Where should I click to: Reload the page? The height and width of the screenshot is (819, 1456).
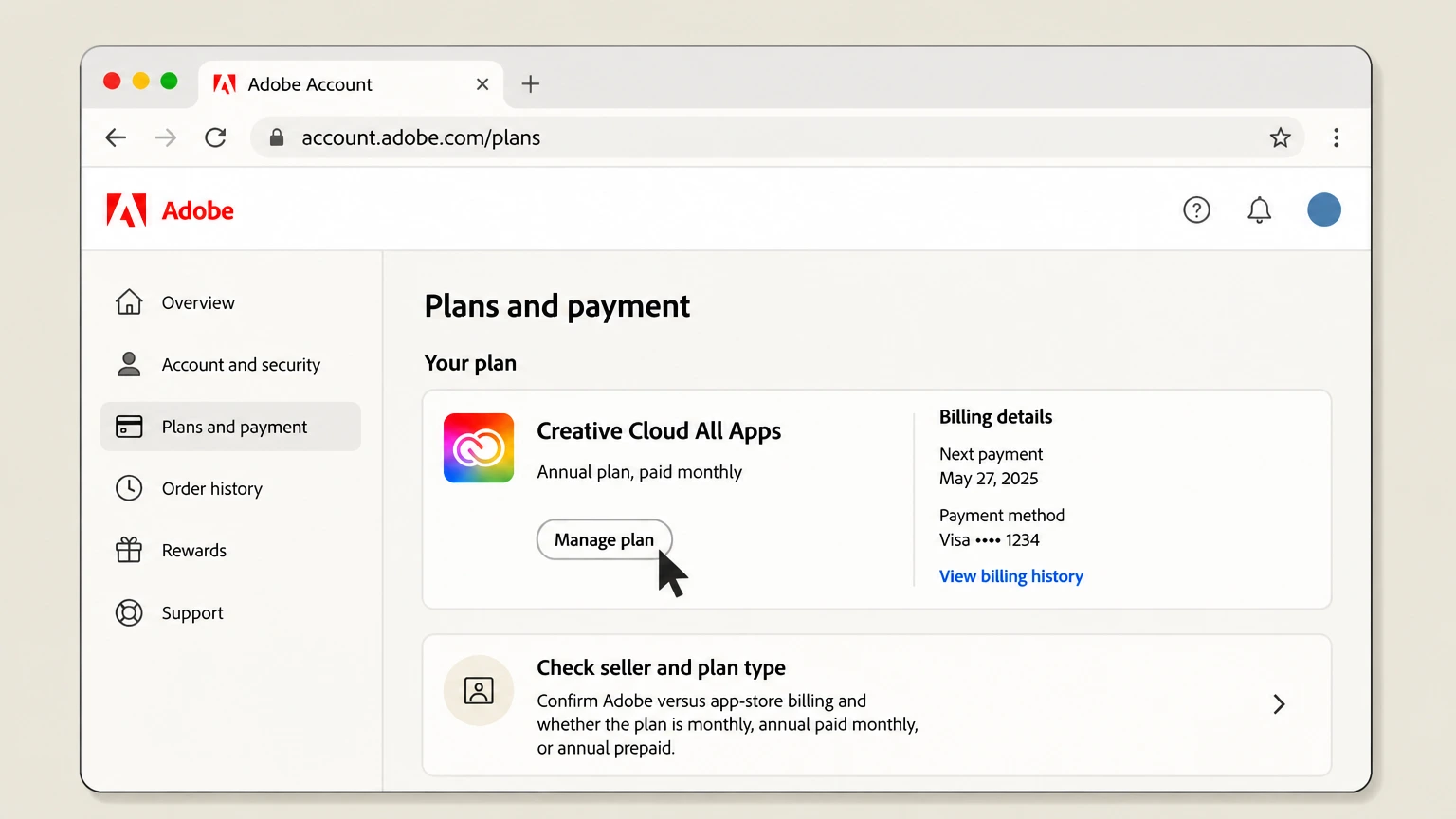[x=216, y=137]
